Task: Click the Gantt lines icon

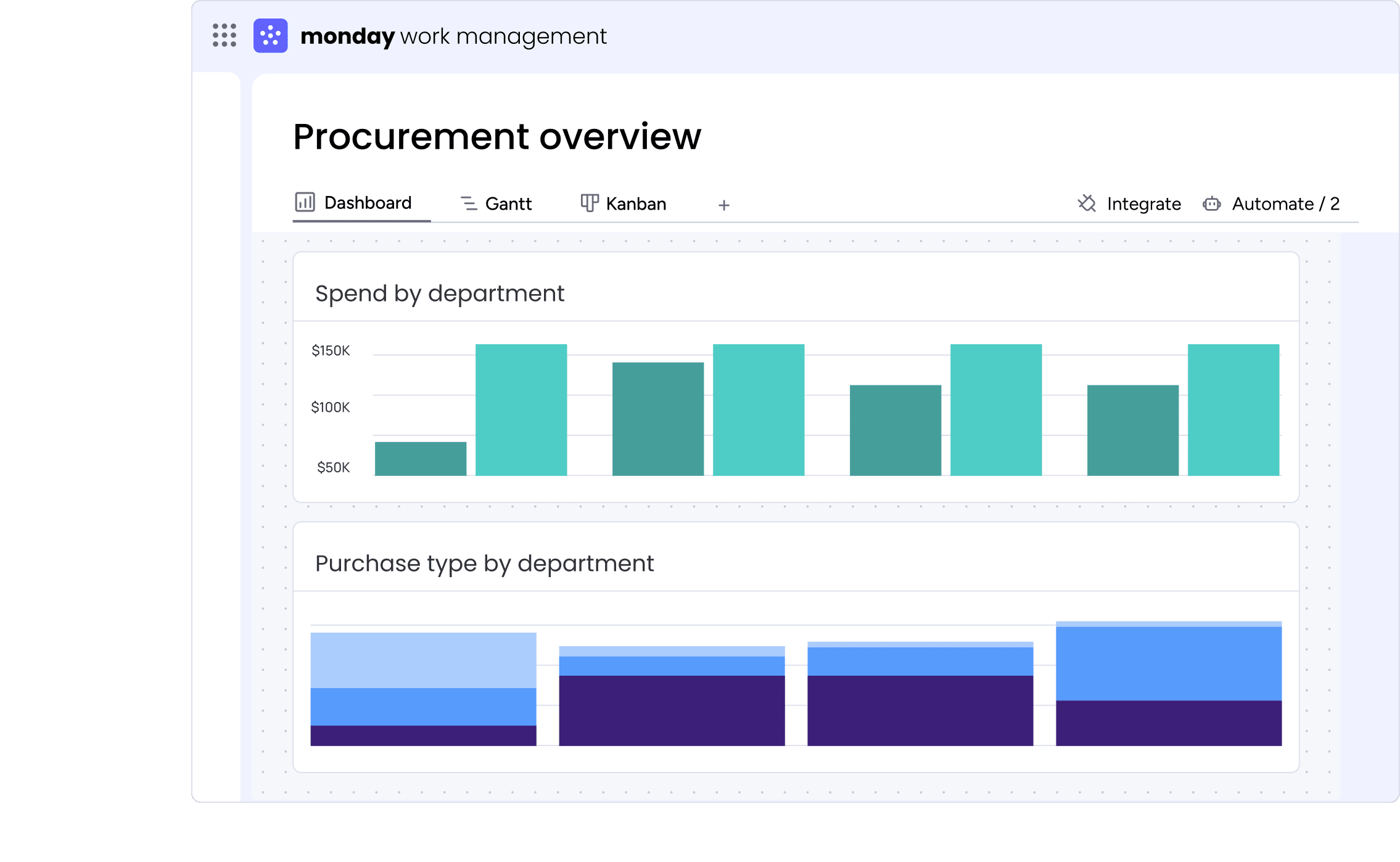Action: click(469, 203)
